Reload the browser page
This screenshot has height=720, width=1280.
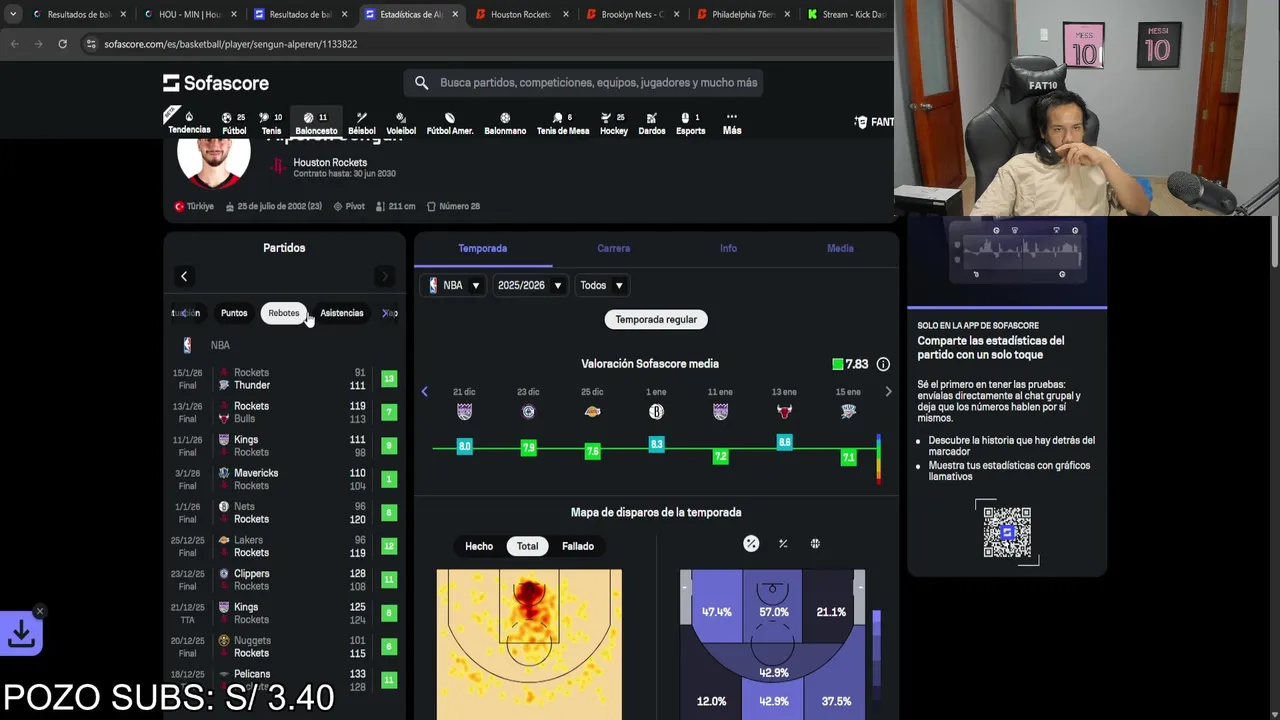[x=62, y=44]
